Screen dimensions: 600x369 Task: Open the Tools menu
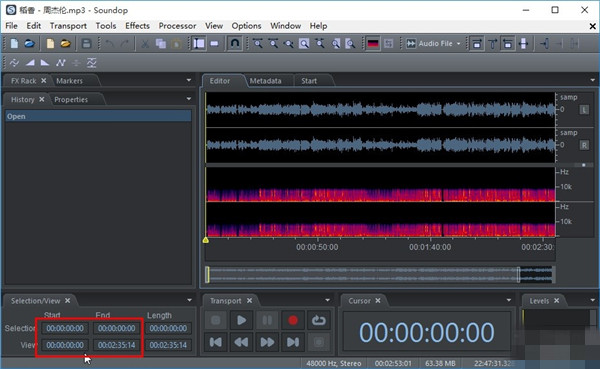tap(106, 26)
